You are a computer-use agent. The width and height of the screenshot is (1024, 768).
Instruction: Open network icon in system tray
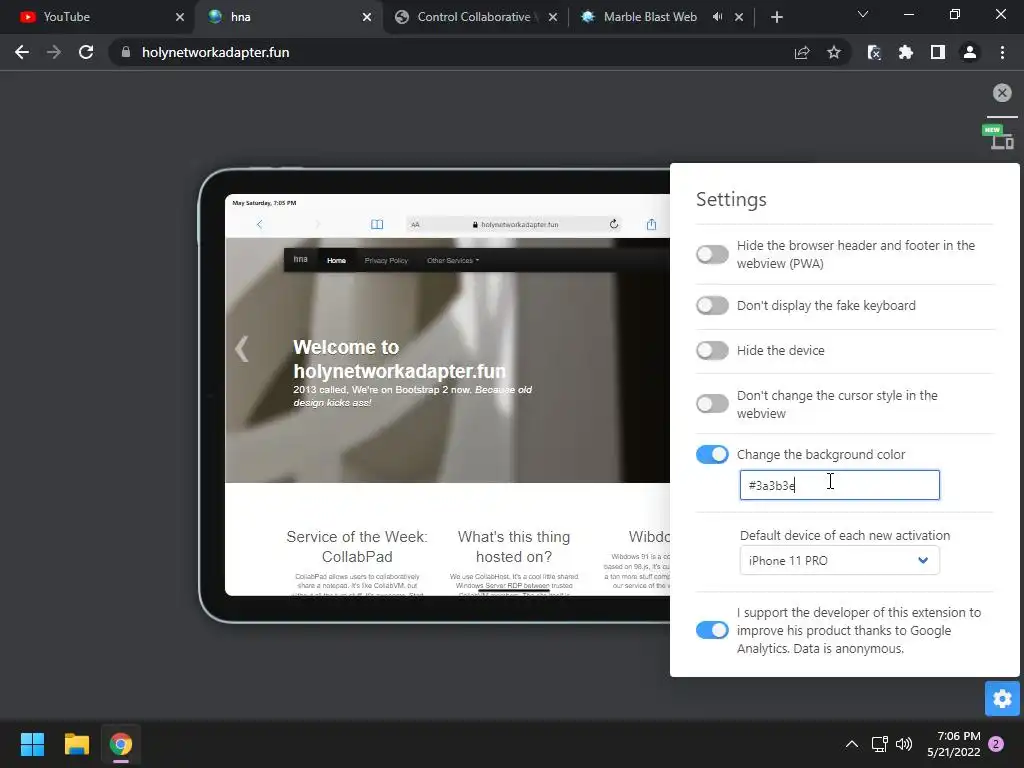(880, 744)
